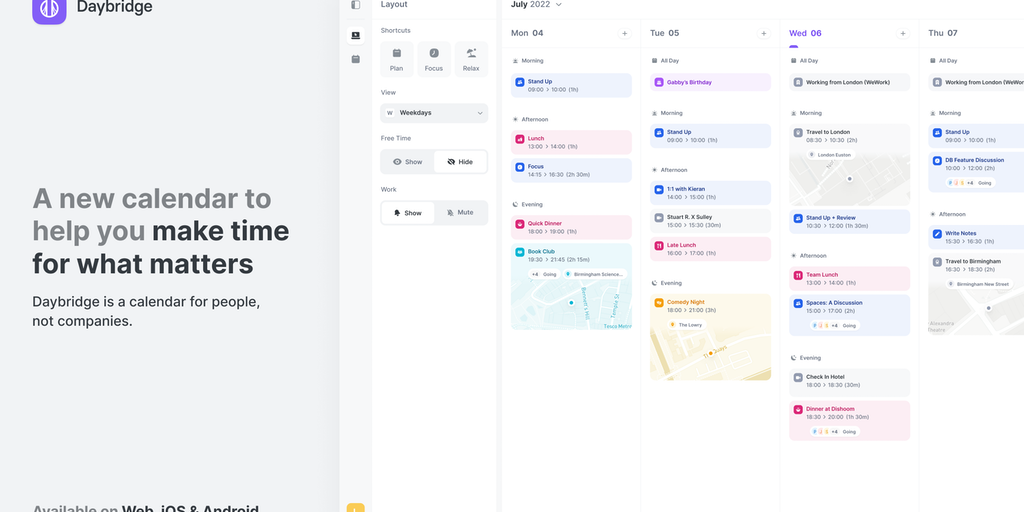The width and height of the screenshot is (1024, 512).
Task: Click the Quick Dinner event icon
Action: click(x=520, y=224)
